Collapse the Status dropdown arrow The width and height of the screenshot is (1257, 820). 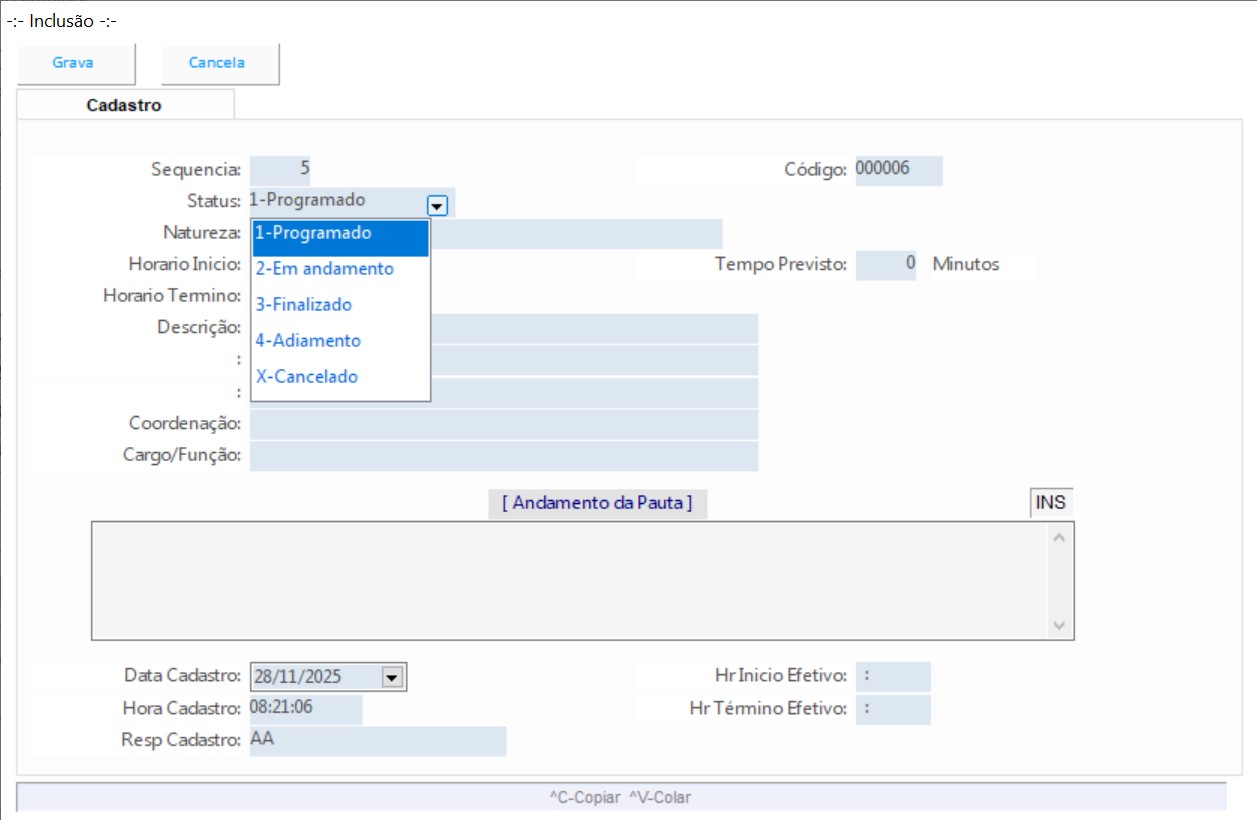coord(437,205)
